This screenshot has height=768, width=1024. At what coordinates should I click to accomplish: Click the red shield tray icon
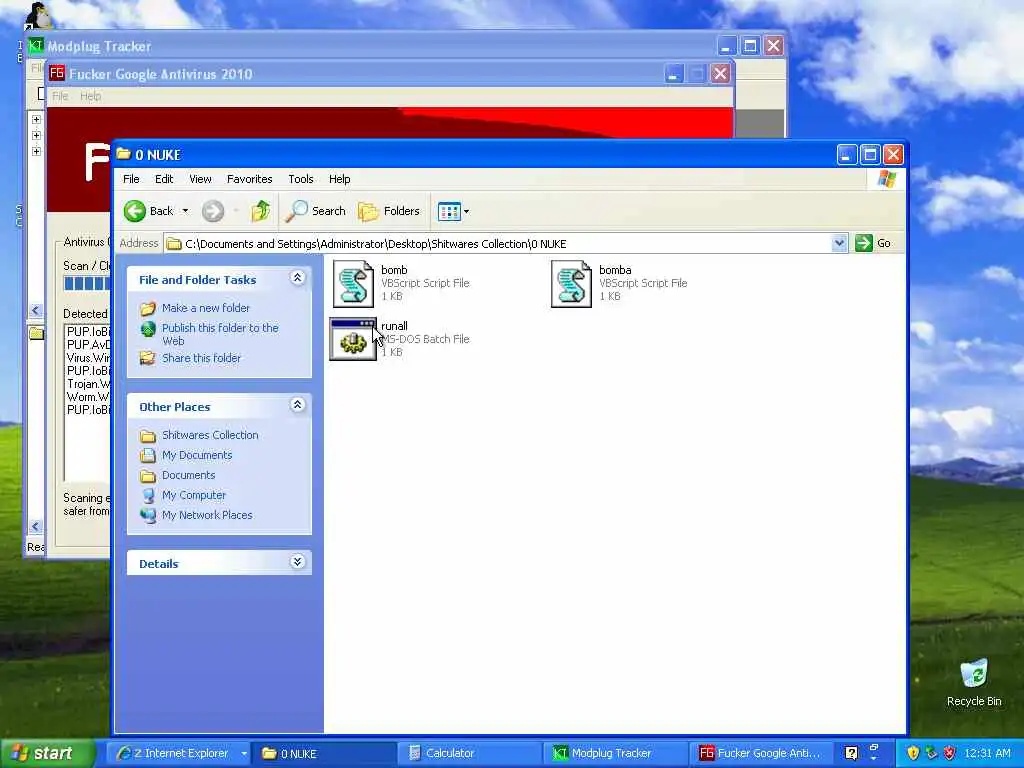coord(950,753)
